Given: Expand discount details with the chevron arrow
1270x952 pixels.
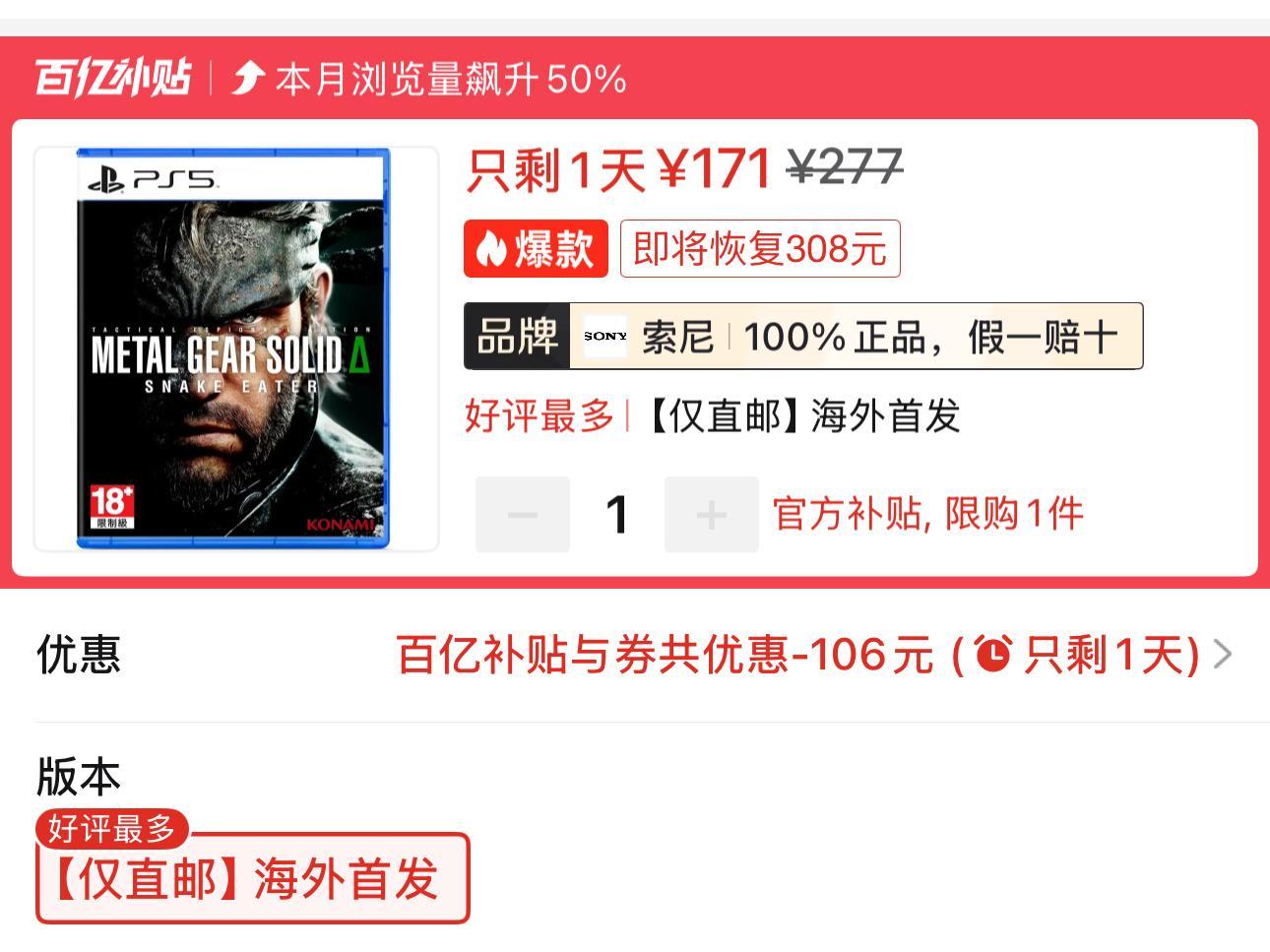Looking at the screenshot, I should (x=1223, y=654).
